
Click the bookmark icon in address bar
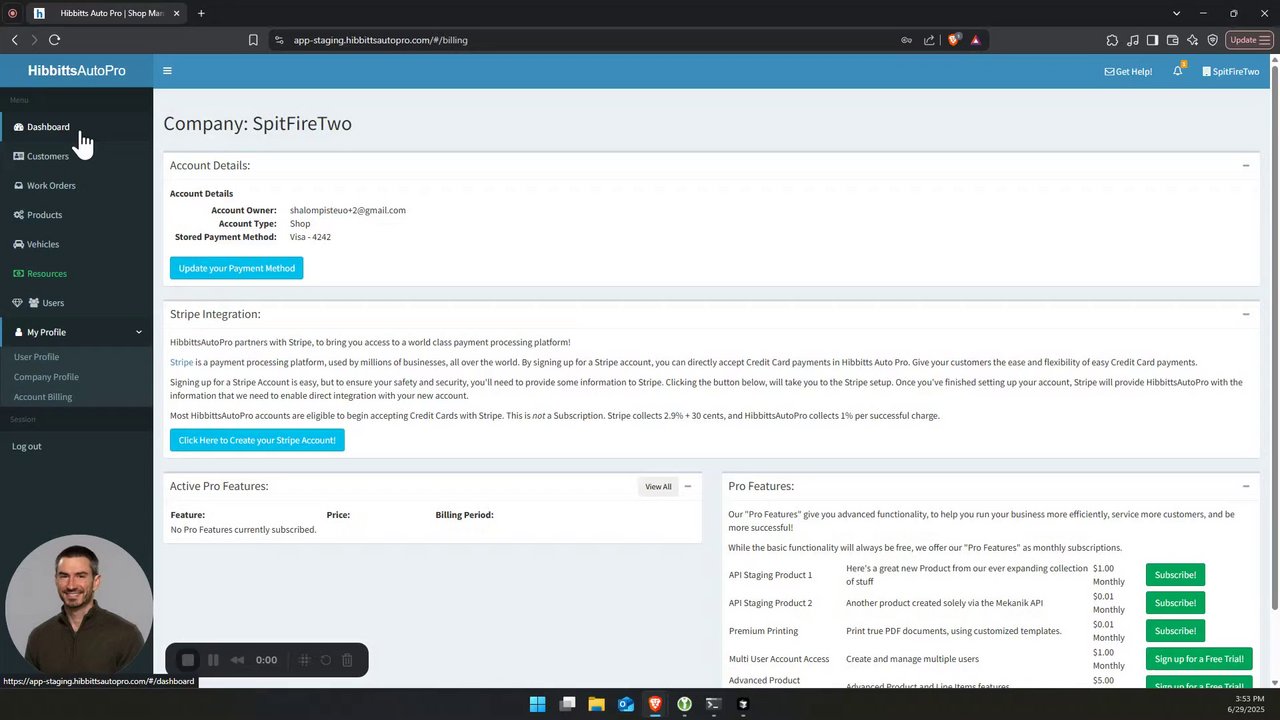coord(253,40)
